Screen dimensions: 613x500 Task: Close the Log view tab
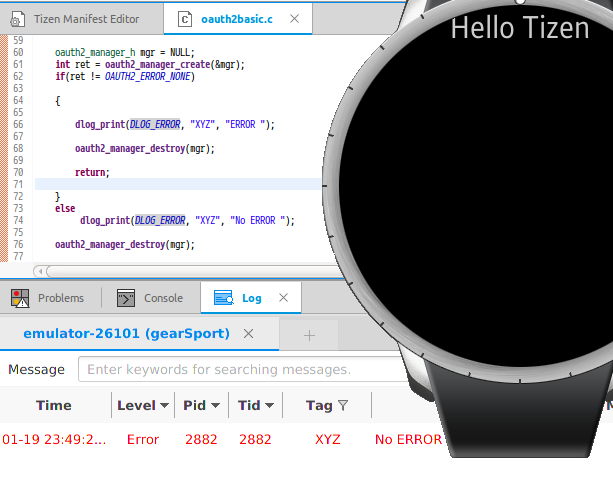[284, 298]
